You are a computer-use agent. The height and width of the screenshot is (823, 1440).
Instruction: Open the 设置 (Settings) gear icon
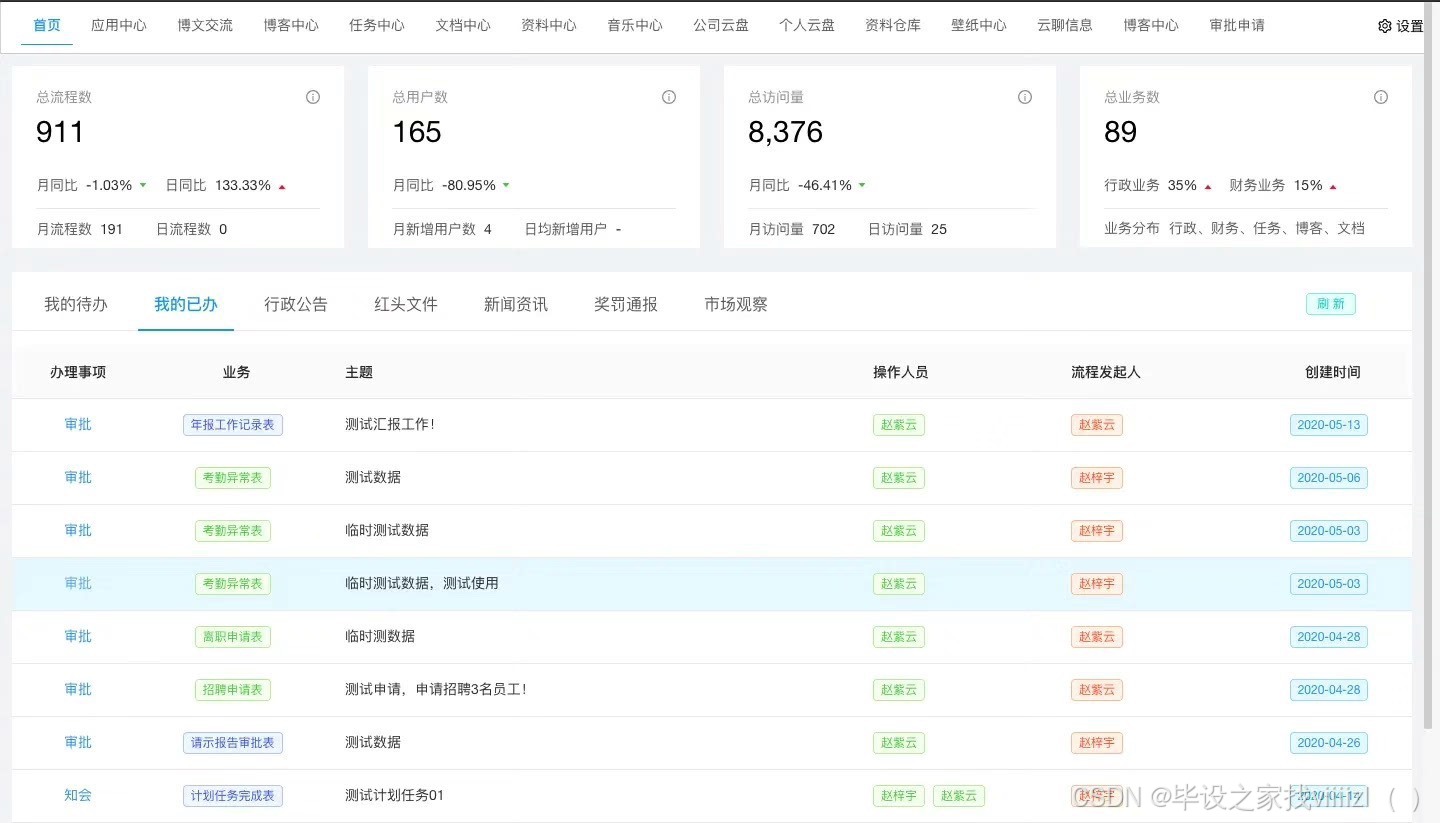pos(1385,26)
